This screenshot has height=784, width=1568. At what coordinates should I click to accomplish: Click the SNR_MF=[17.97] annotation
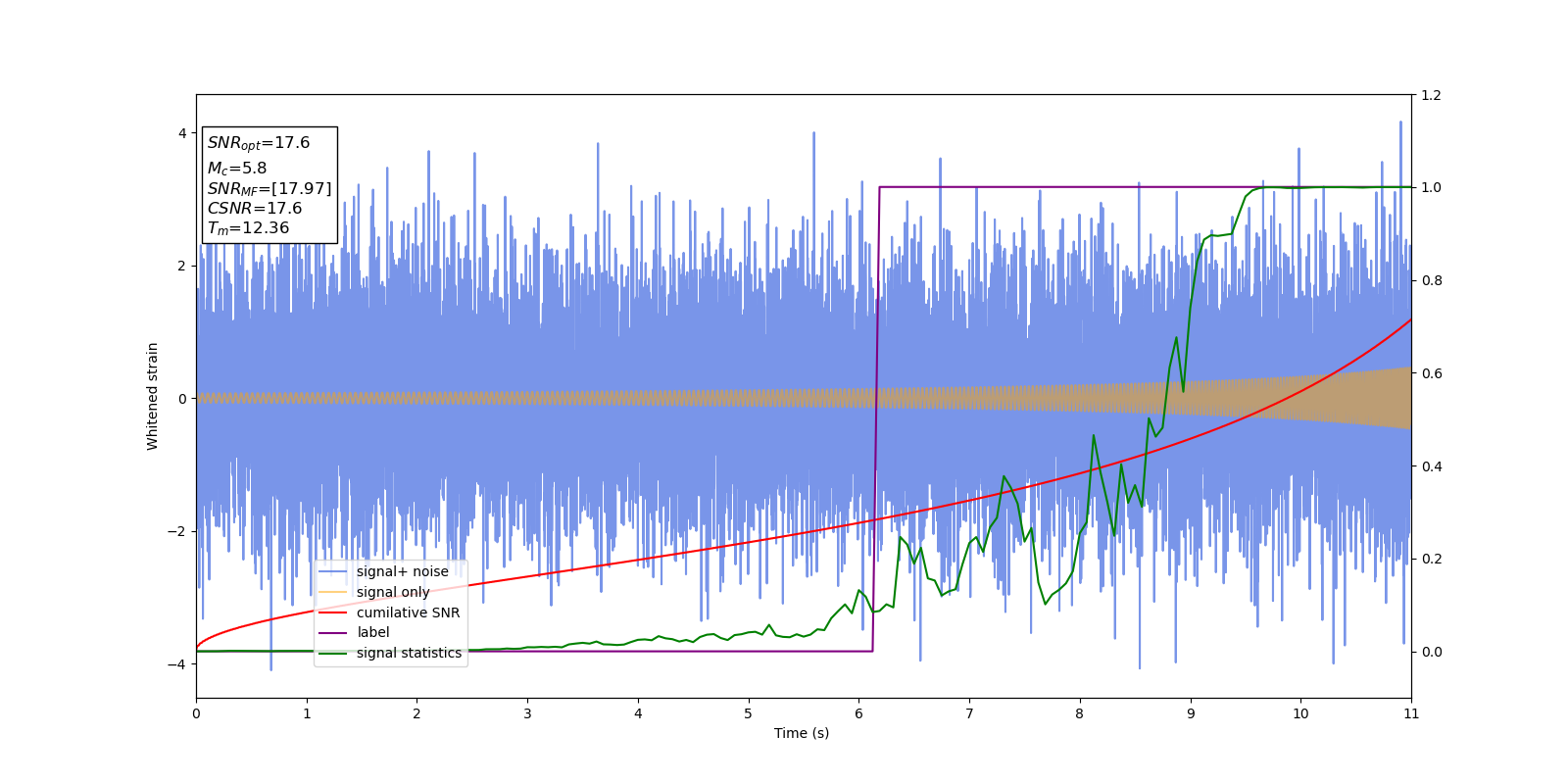pos(269,189)
